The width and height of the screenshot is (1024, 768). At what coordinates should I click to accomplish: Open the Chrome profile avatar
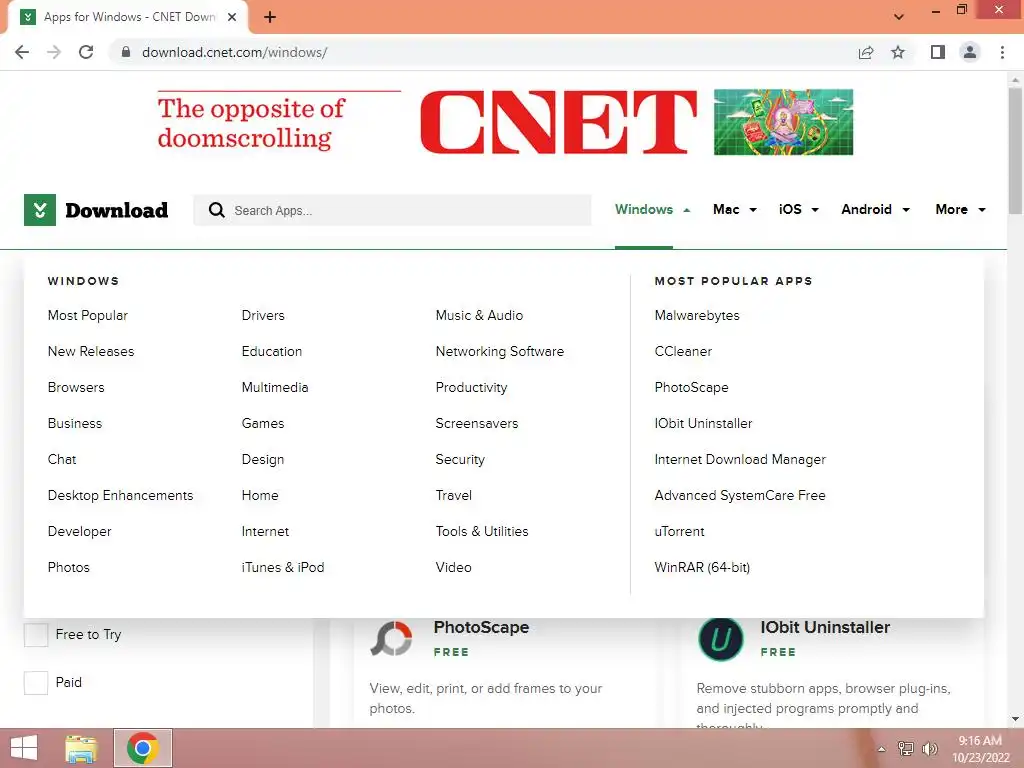[970, 52]
